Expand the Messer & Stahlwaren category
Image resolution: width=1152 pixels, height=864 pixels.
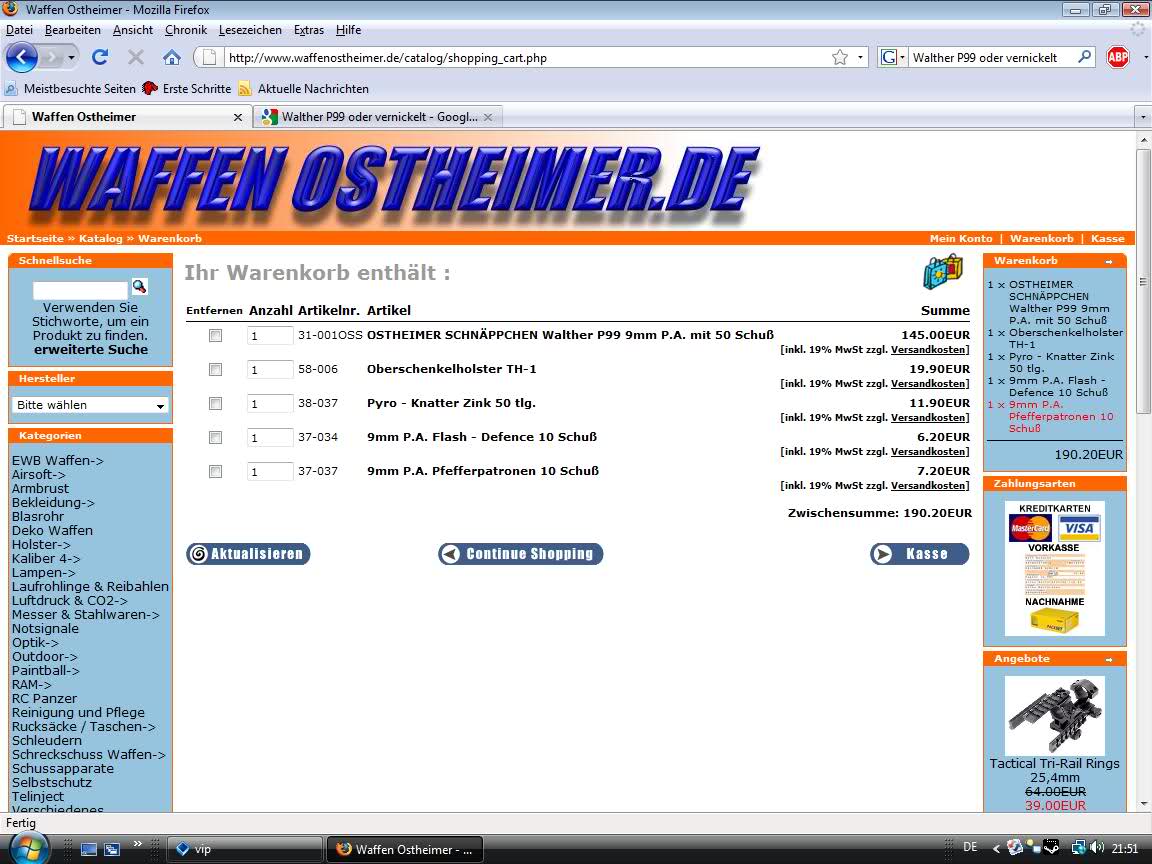click(x=85, y=615)
